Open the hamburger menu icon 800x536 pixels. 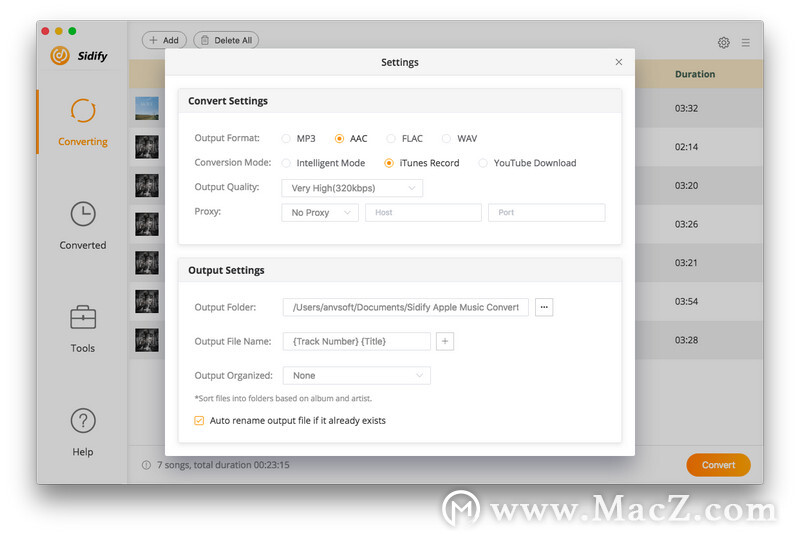tap(745, 42)
